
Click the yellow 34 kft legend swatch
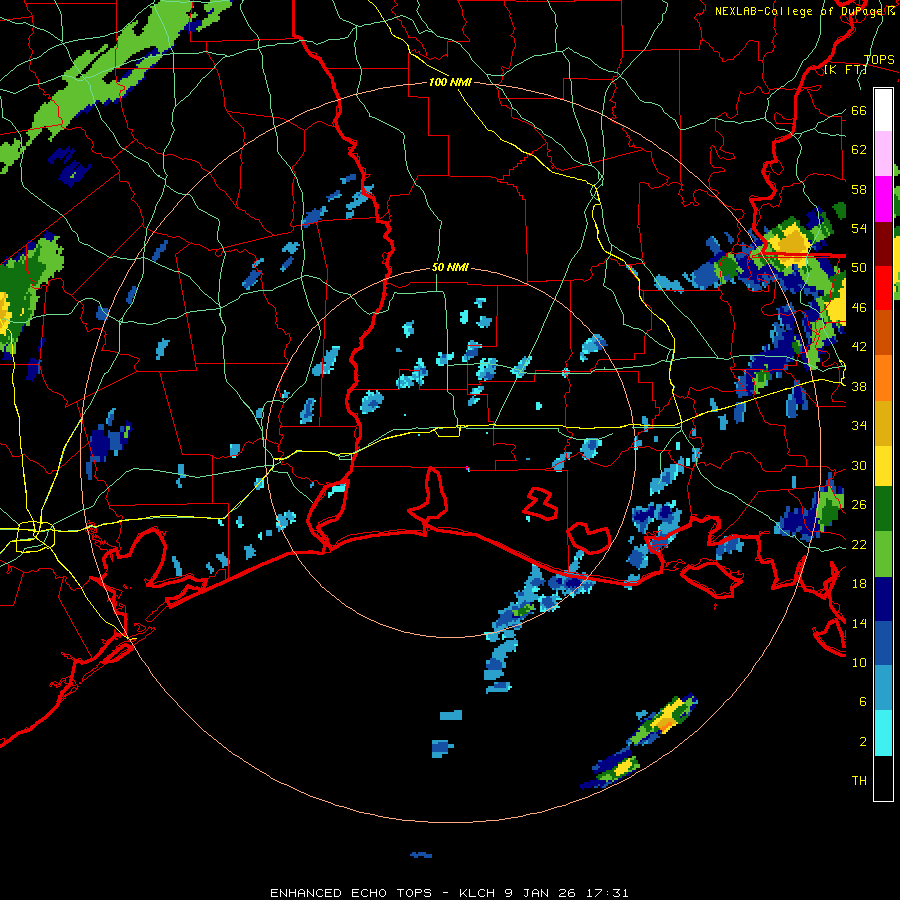click(x=883, y=465)
